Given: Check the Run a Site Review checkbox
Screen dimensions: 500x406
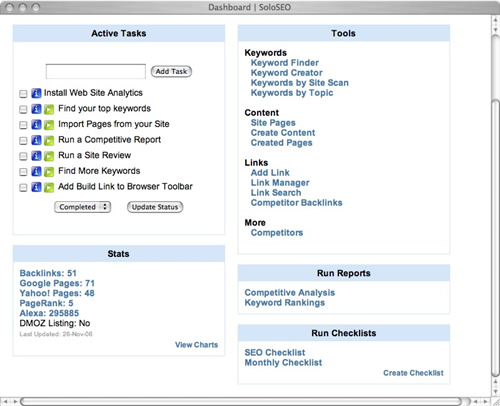Looking at the screenshot, I should pos(23,156).
